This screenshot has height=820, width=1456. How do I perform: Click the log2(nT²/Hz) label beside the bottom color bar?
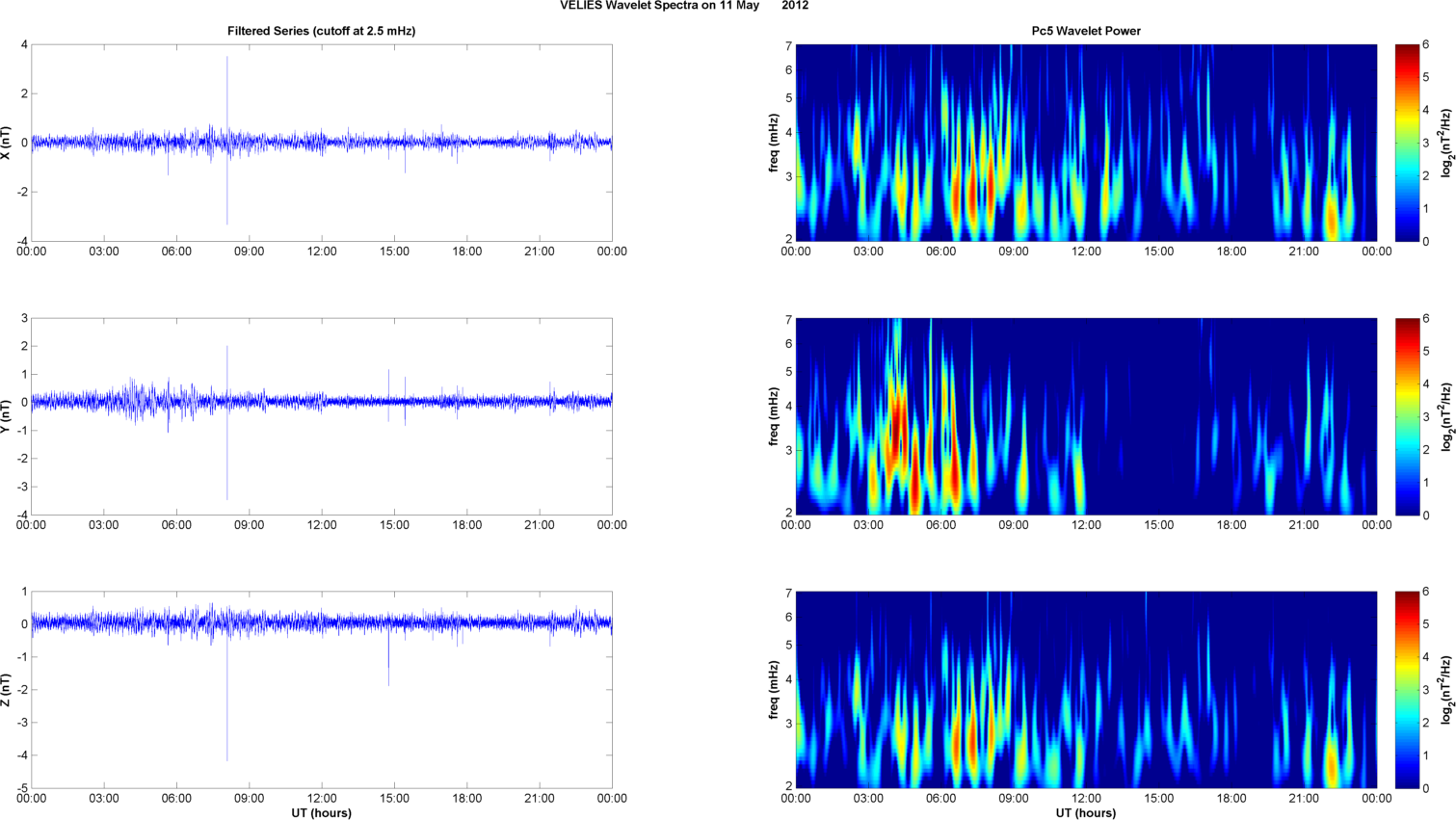[1445, 690]
